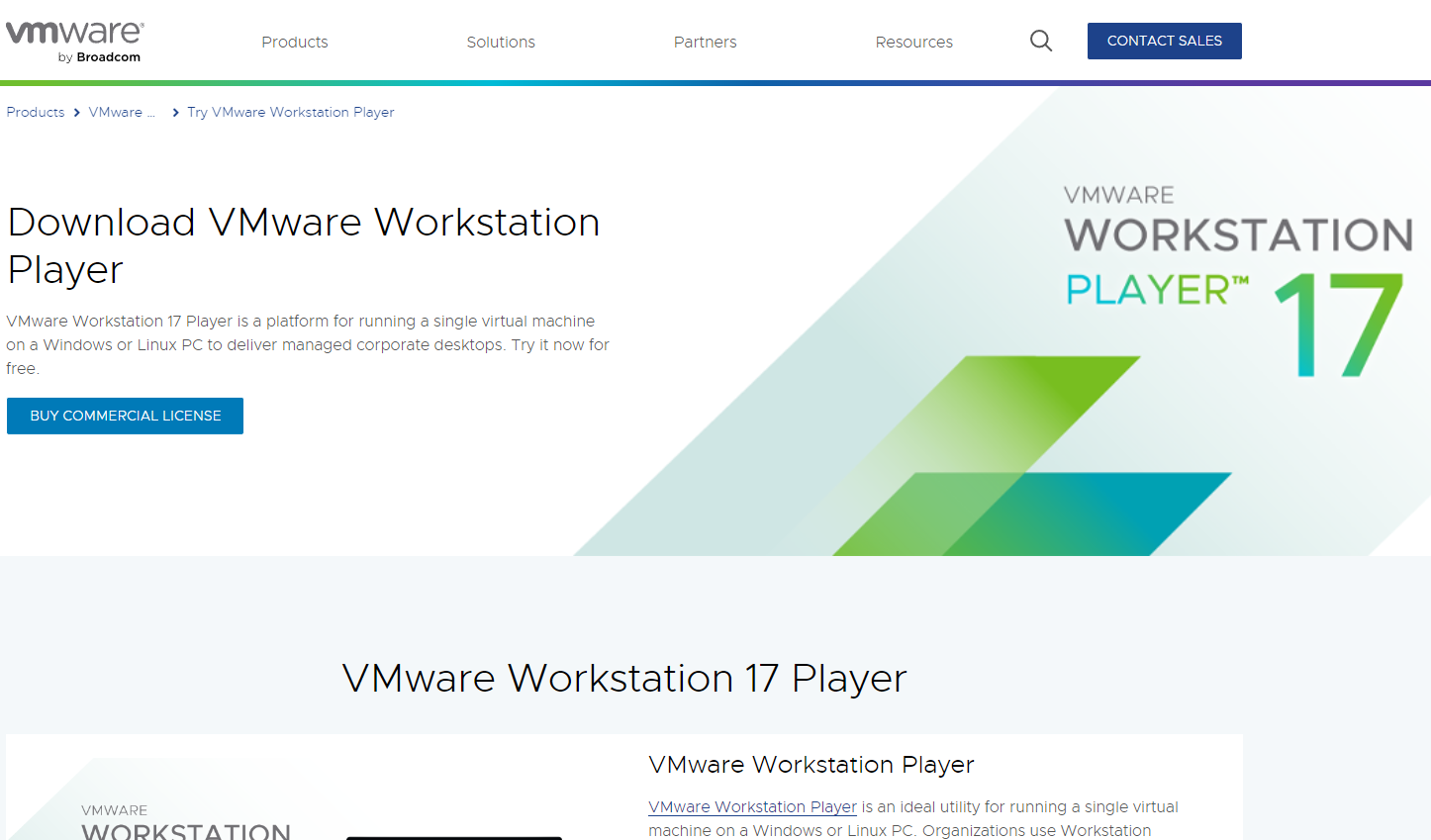Select the Download VMware Workstation Player heading

pyautogui.click(x=304, y=245)
